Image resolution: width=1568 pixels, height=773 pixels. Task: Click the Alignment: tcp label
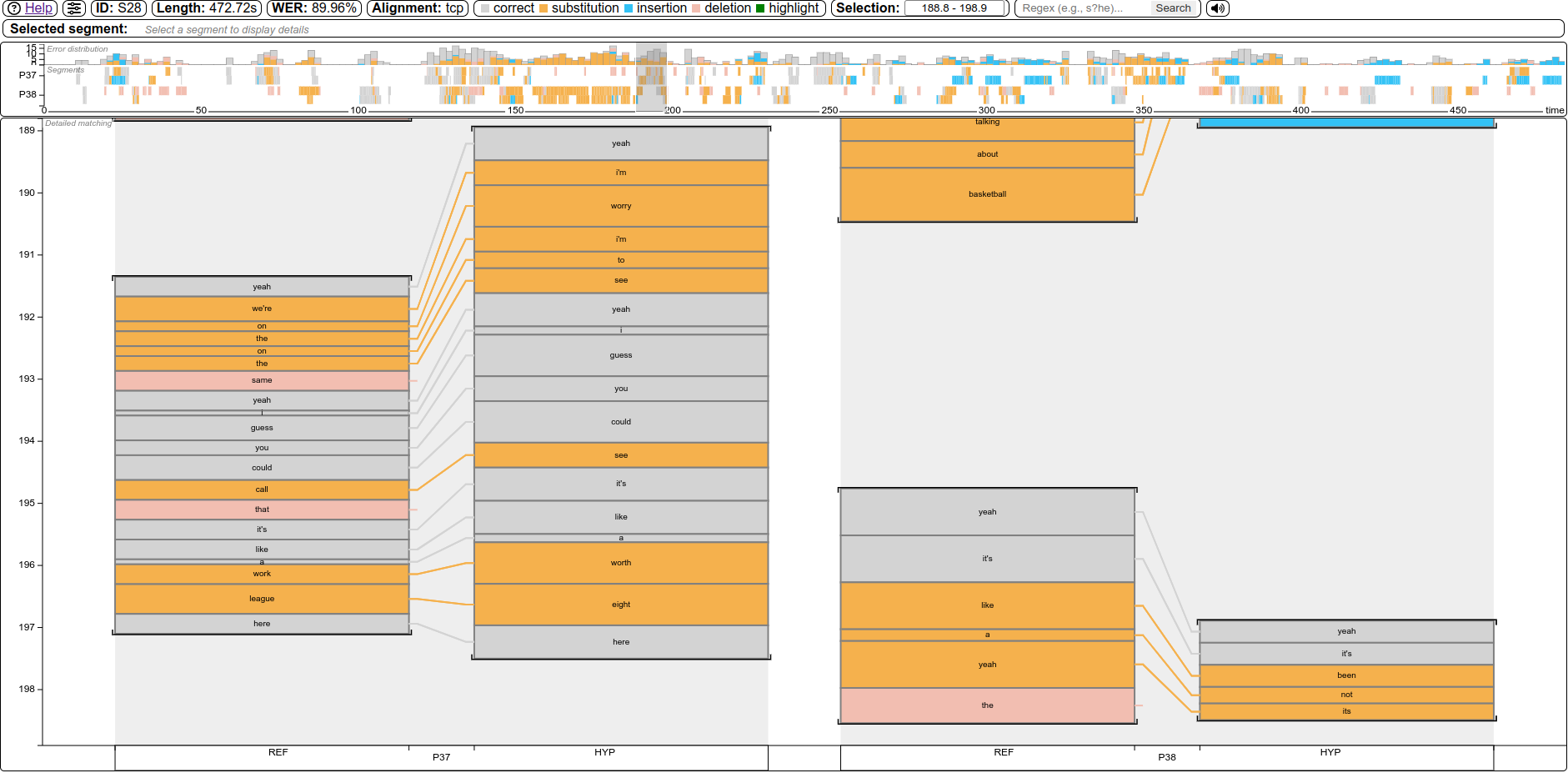(x=418, y=8)
